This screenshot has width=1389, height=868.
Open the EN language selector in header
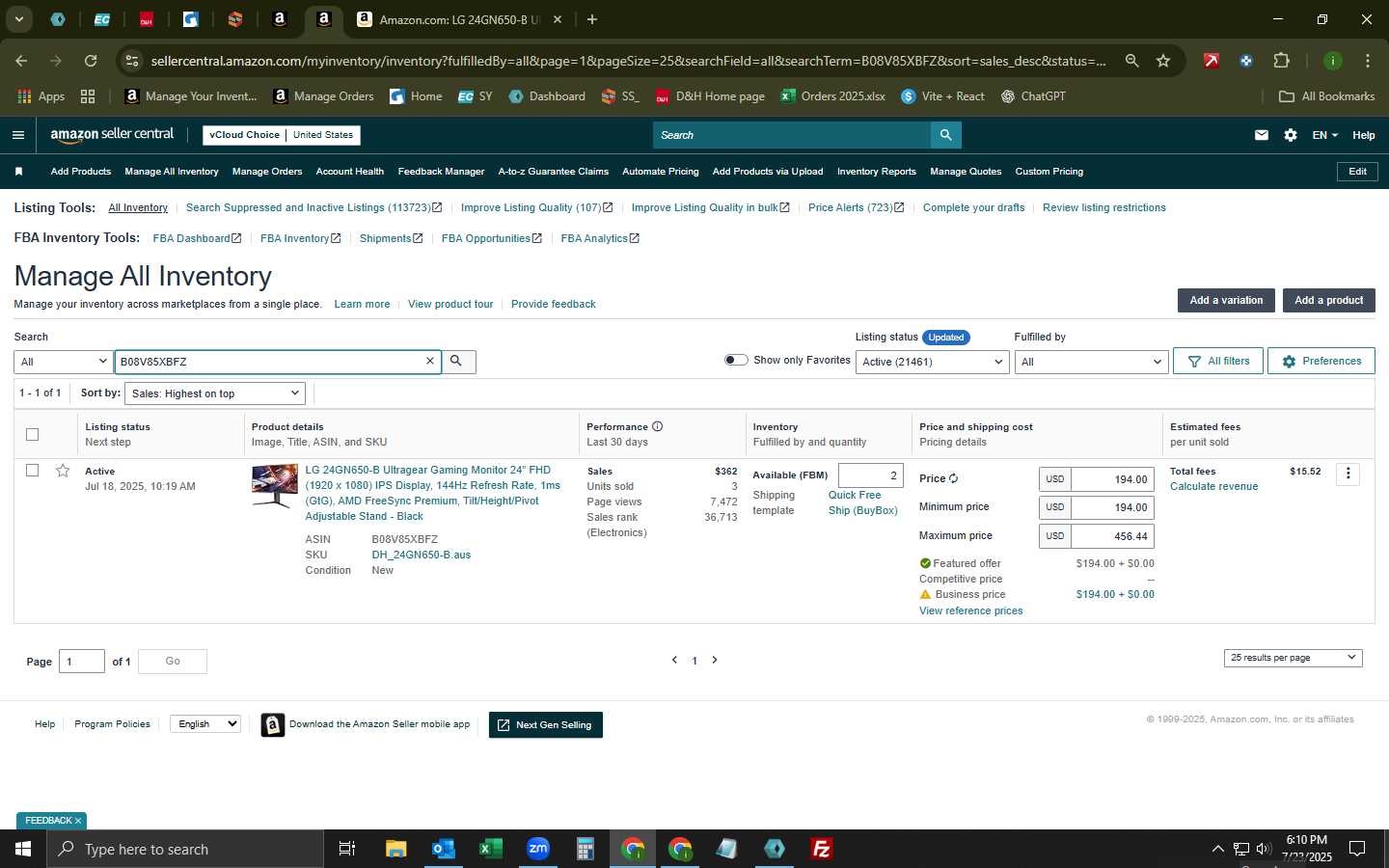1324,135
